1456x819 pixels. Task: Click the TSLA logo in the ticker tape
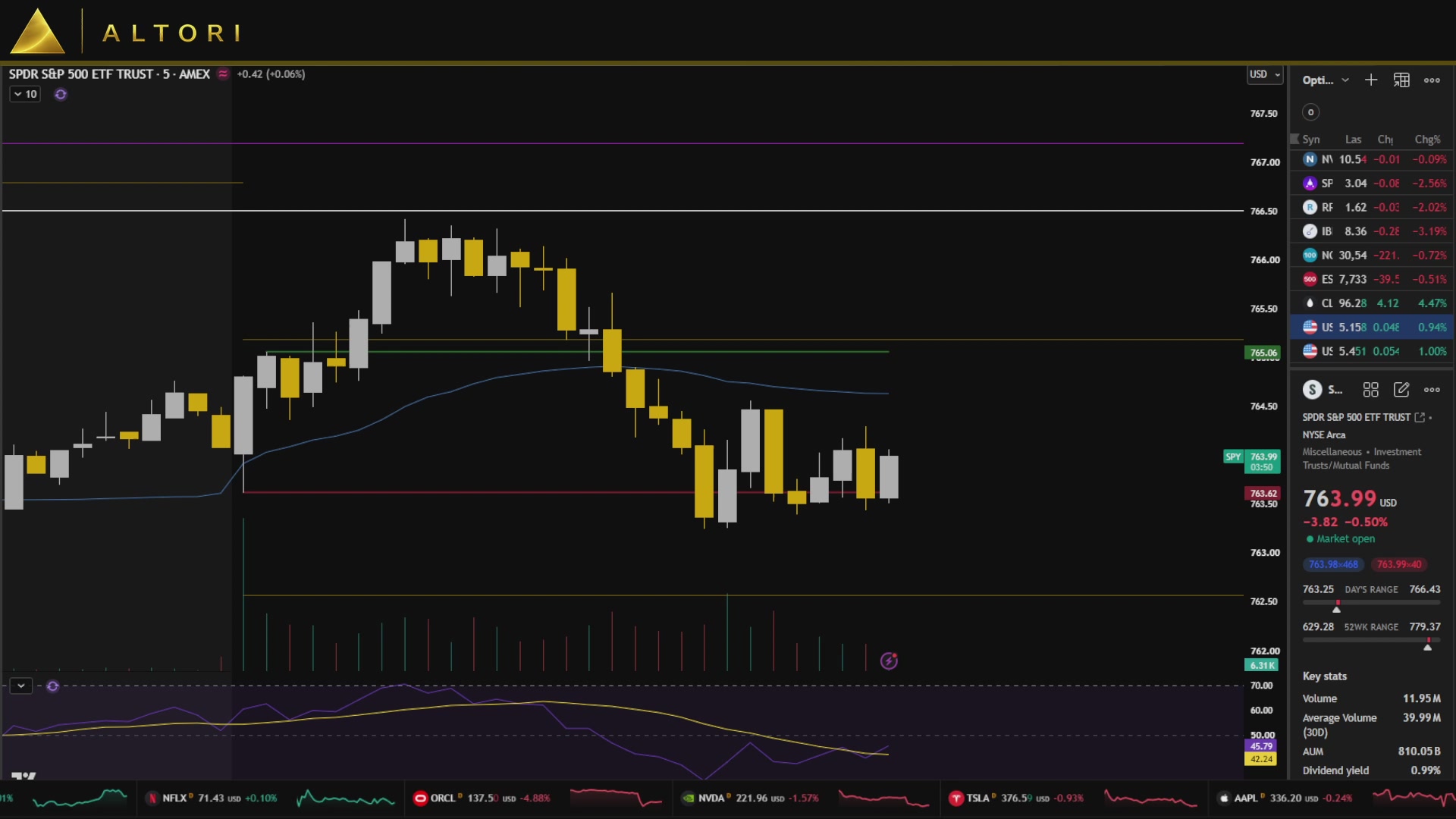tap(955, 798)
